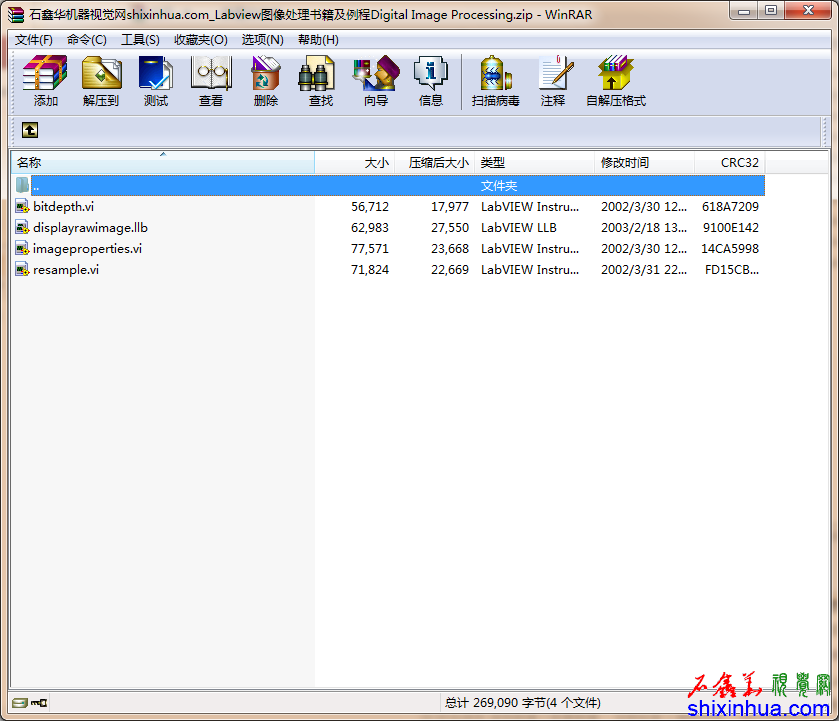Open the 文件(F) menu
The height and width of the screenshot is (721, 839).
click(34, 40)
